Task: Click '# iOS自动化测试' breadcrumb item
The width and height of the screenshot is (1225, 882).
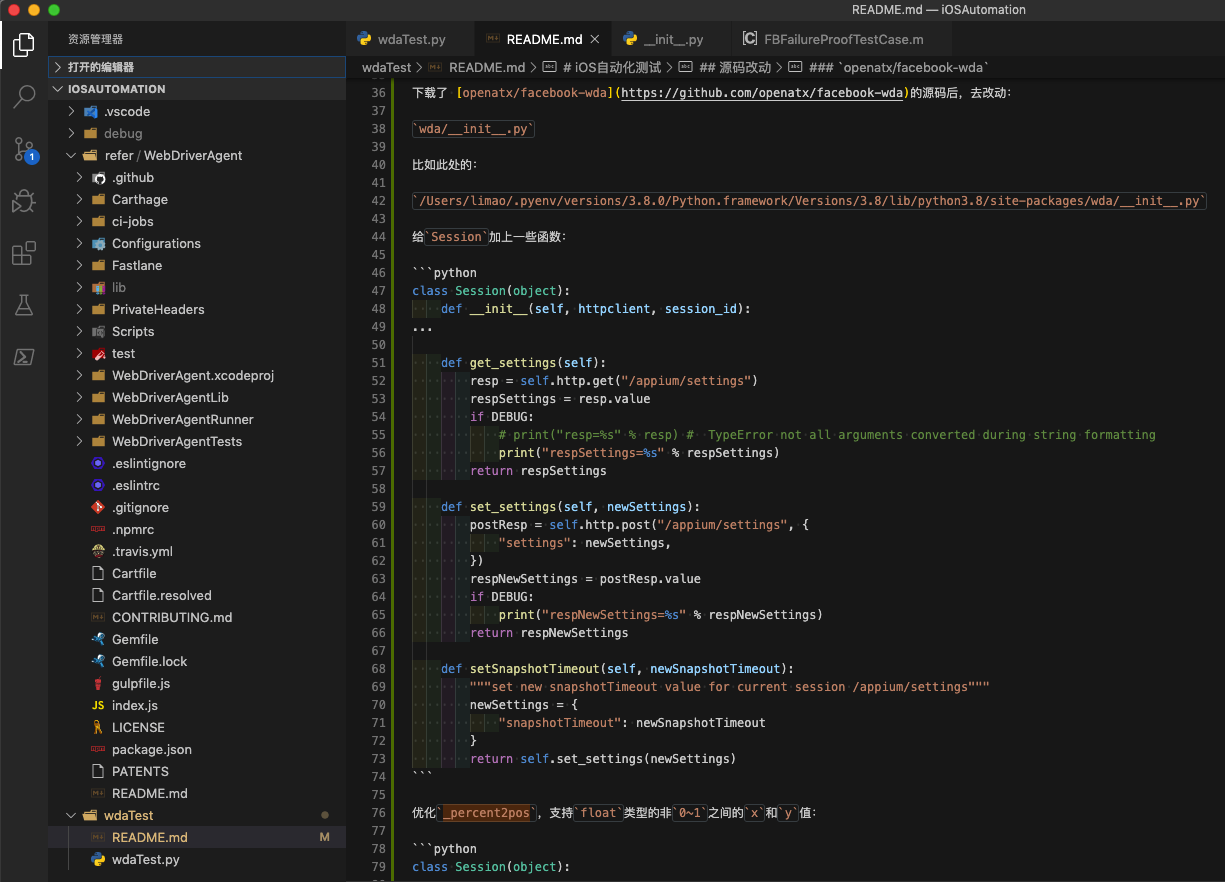Action: pyautogui.click(x=611, y=67)
